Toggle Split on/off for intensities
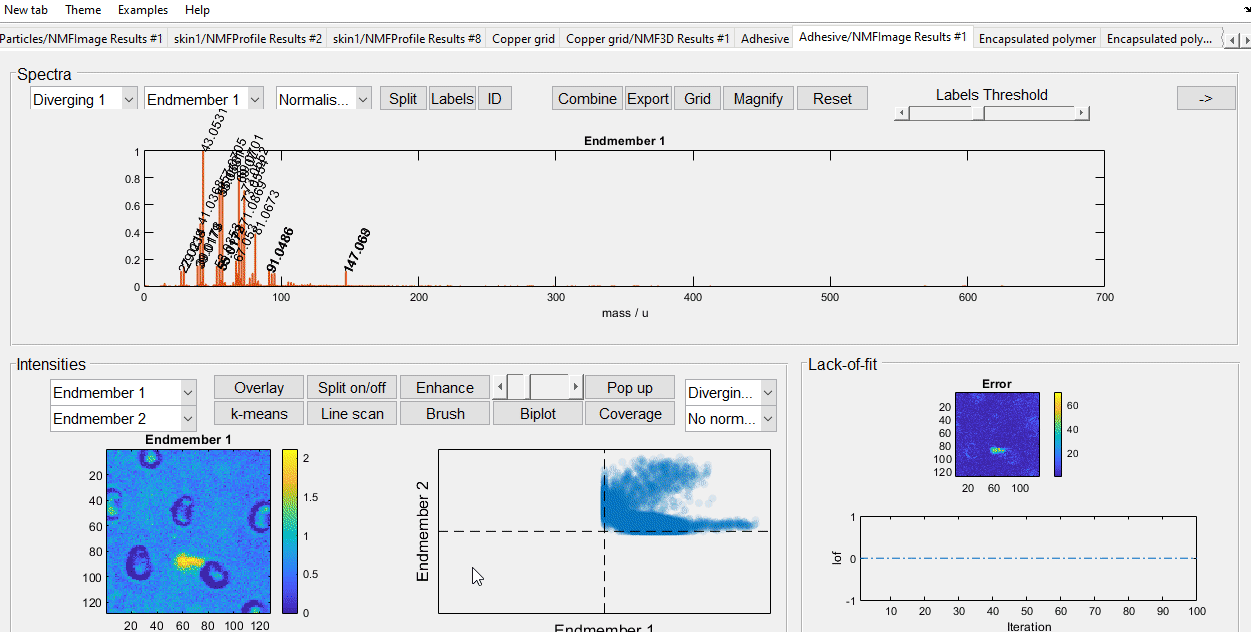Screen dimensions: 1251x632 pos(352,388)
